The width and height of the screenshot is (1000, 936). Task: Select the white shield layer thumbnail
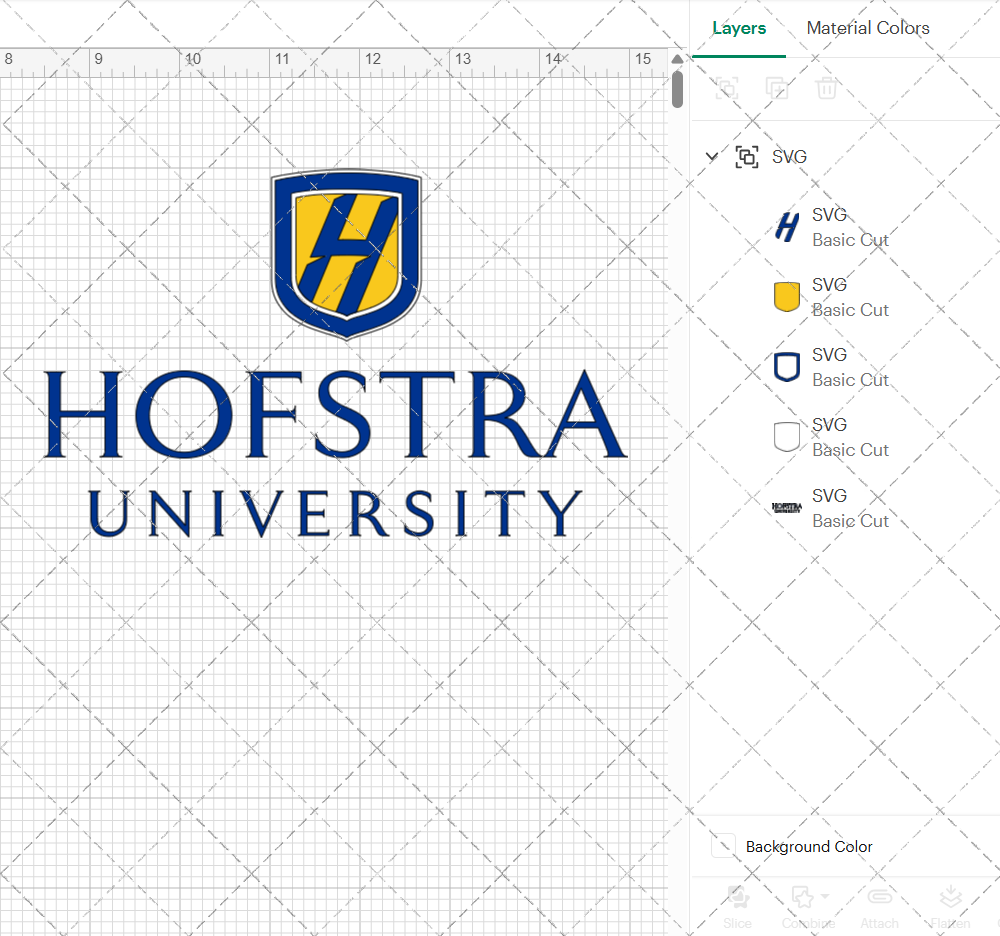coord(787,437)
